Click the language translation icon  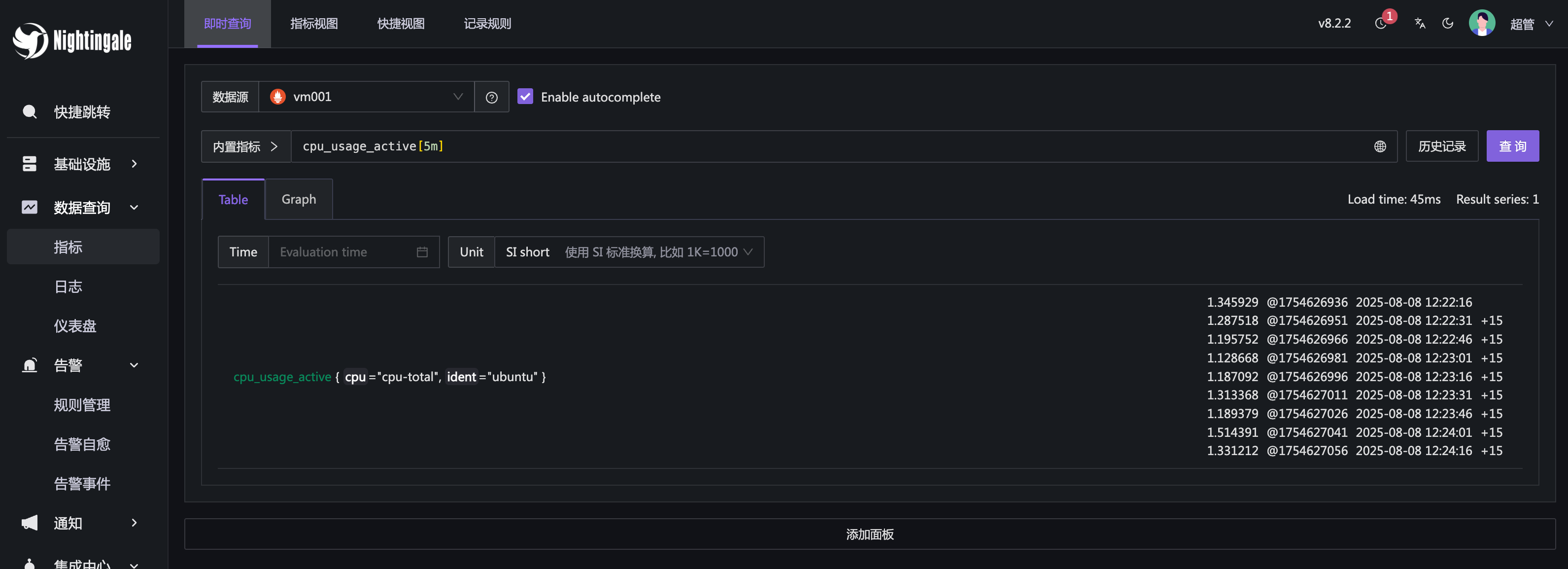coord(1420,24)
